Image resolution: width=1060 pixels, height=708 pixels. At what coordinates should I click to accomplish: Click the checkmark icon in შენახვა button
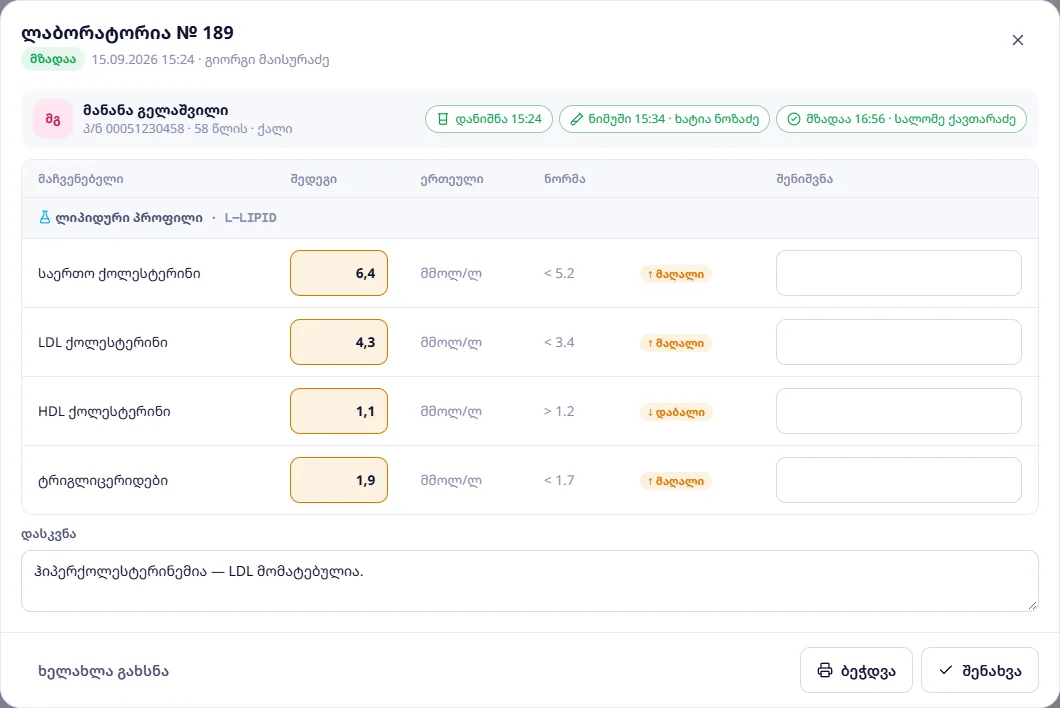946,670
